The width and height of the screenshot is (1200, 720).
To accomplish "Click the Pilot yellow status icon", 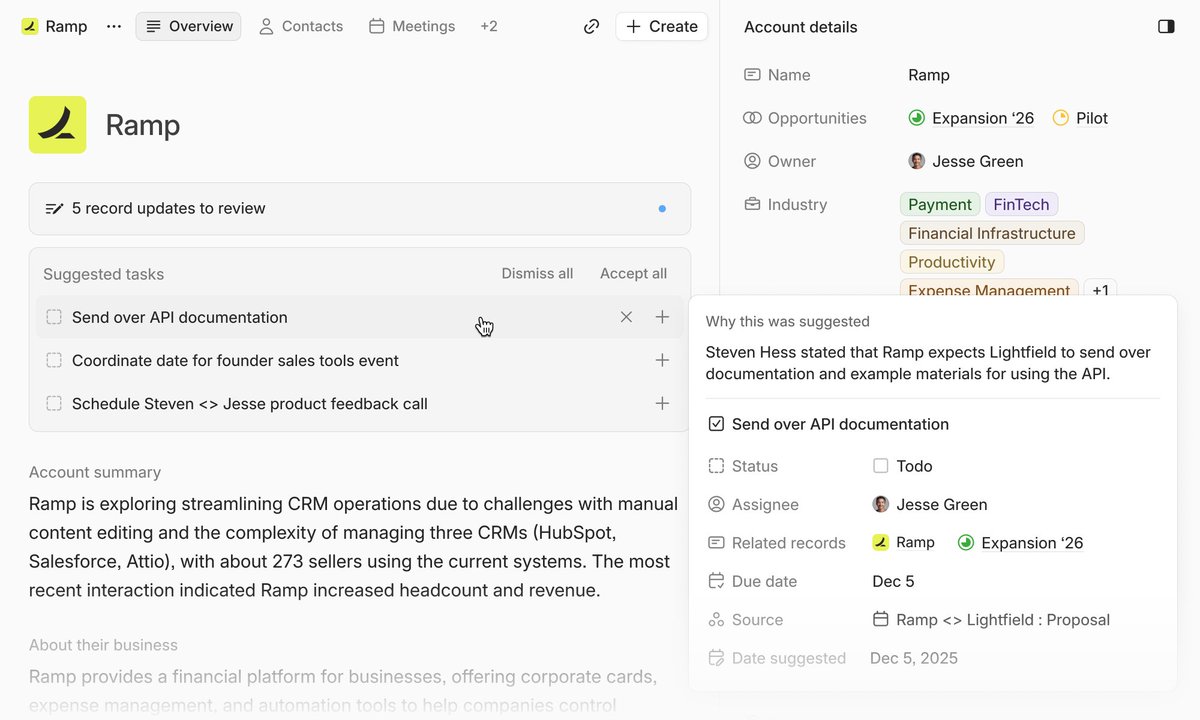I will click(1061, 118).
